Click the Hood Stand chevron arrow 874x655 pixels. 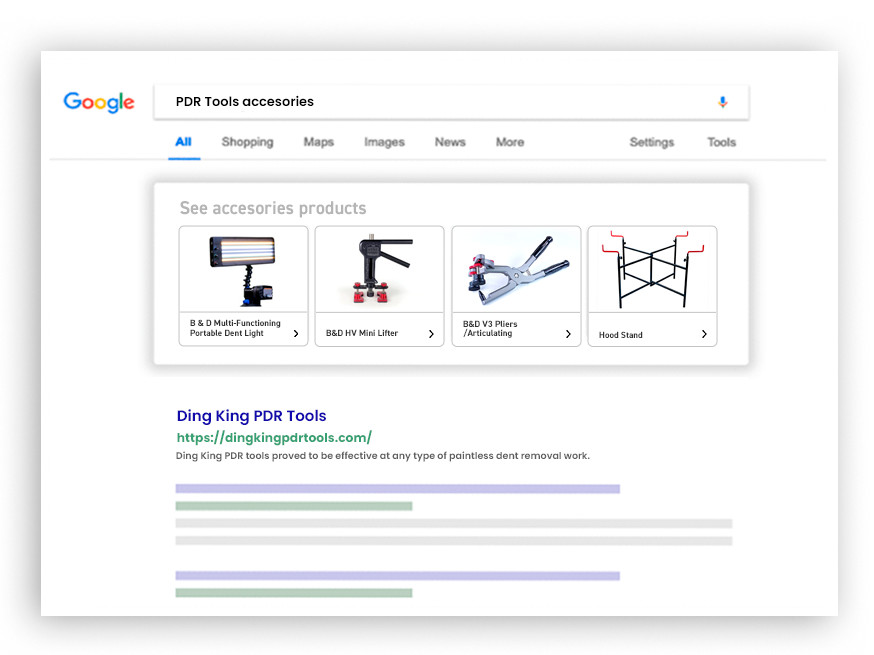[704, 334]
